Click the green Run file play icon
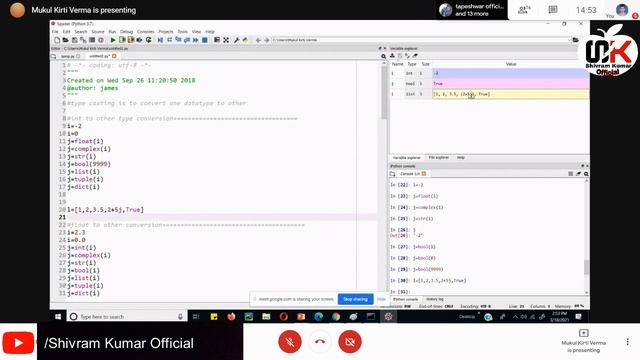This screenshot has height=360, width=640. (113, 40)
